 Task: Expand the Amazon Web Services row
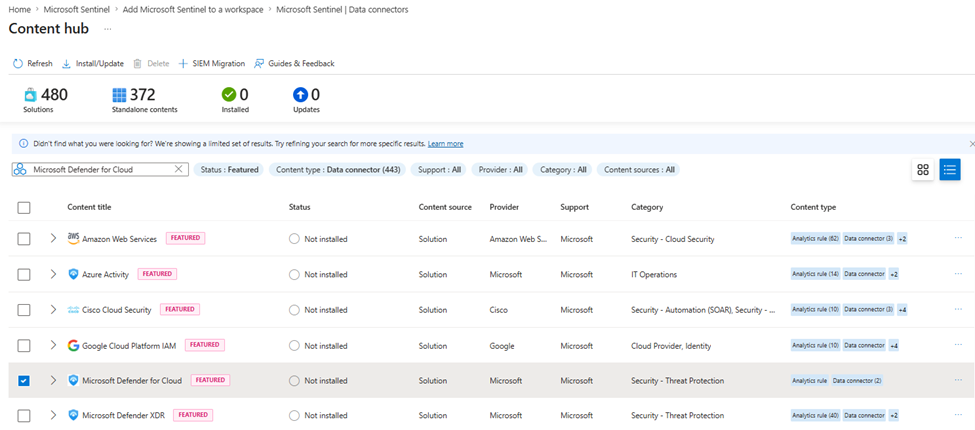(53, 239)
